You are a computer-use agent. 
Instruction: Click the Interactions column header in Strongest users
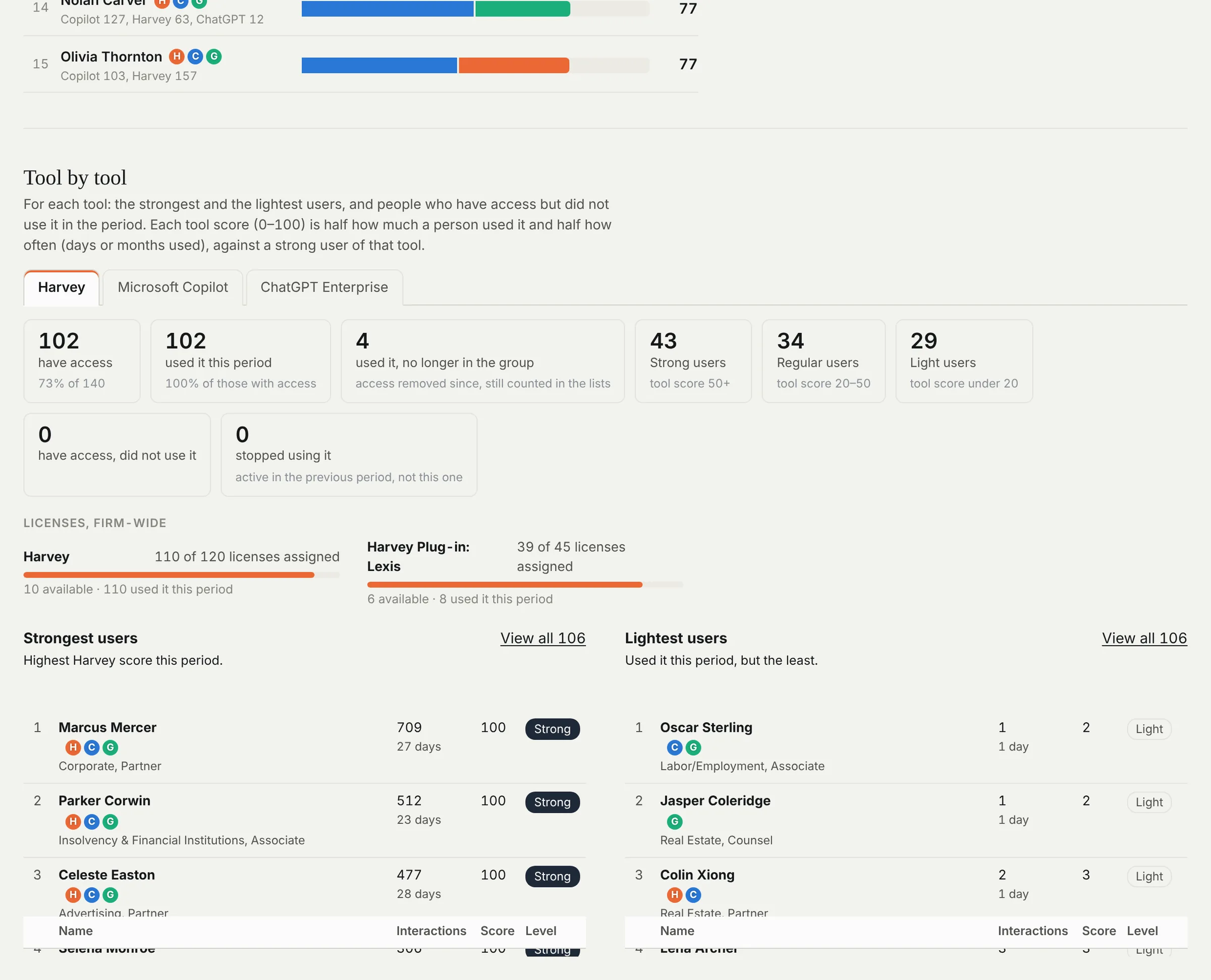431,931
